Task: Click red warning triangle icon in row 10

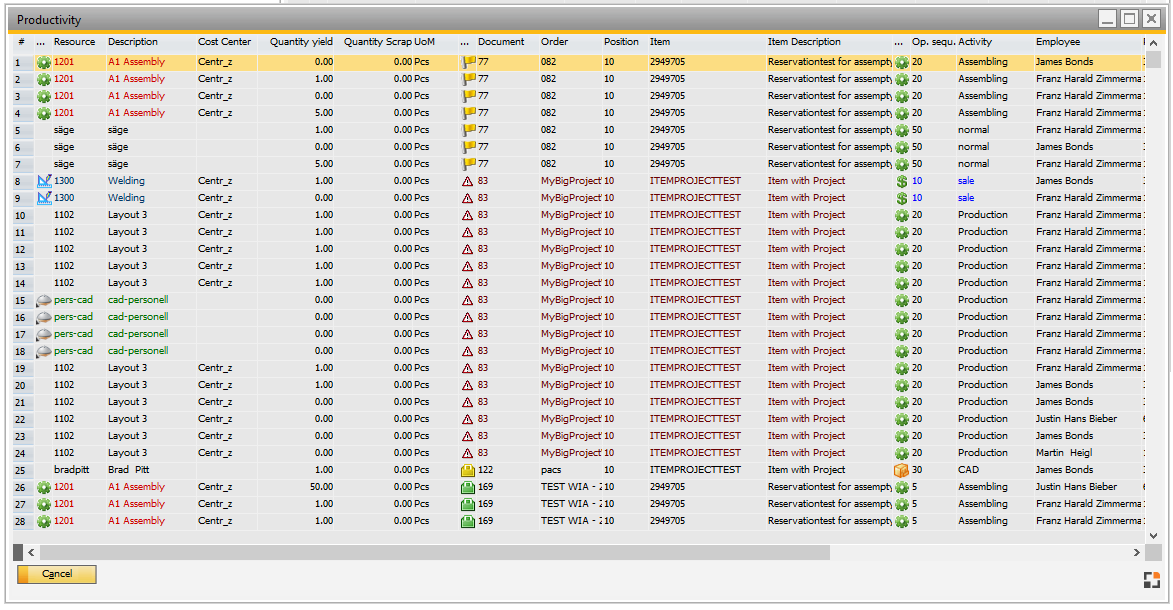Action: point(468,215)
